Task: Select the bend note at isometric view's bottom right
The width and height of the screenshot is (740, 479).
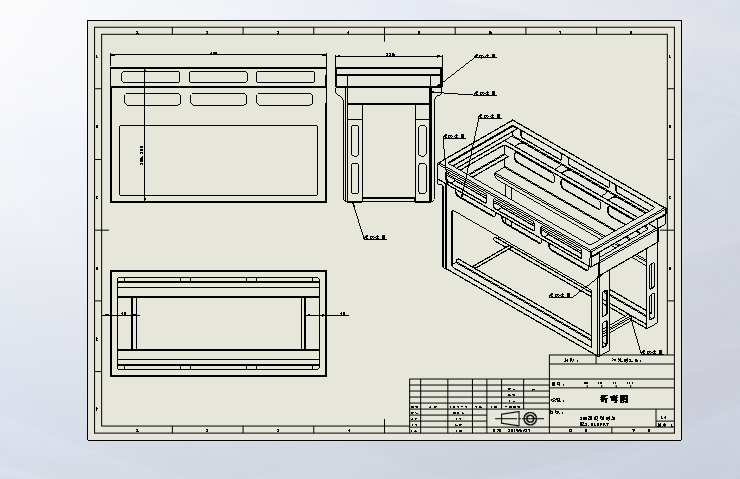Action: [x=652, y=352]
